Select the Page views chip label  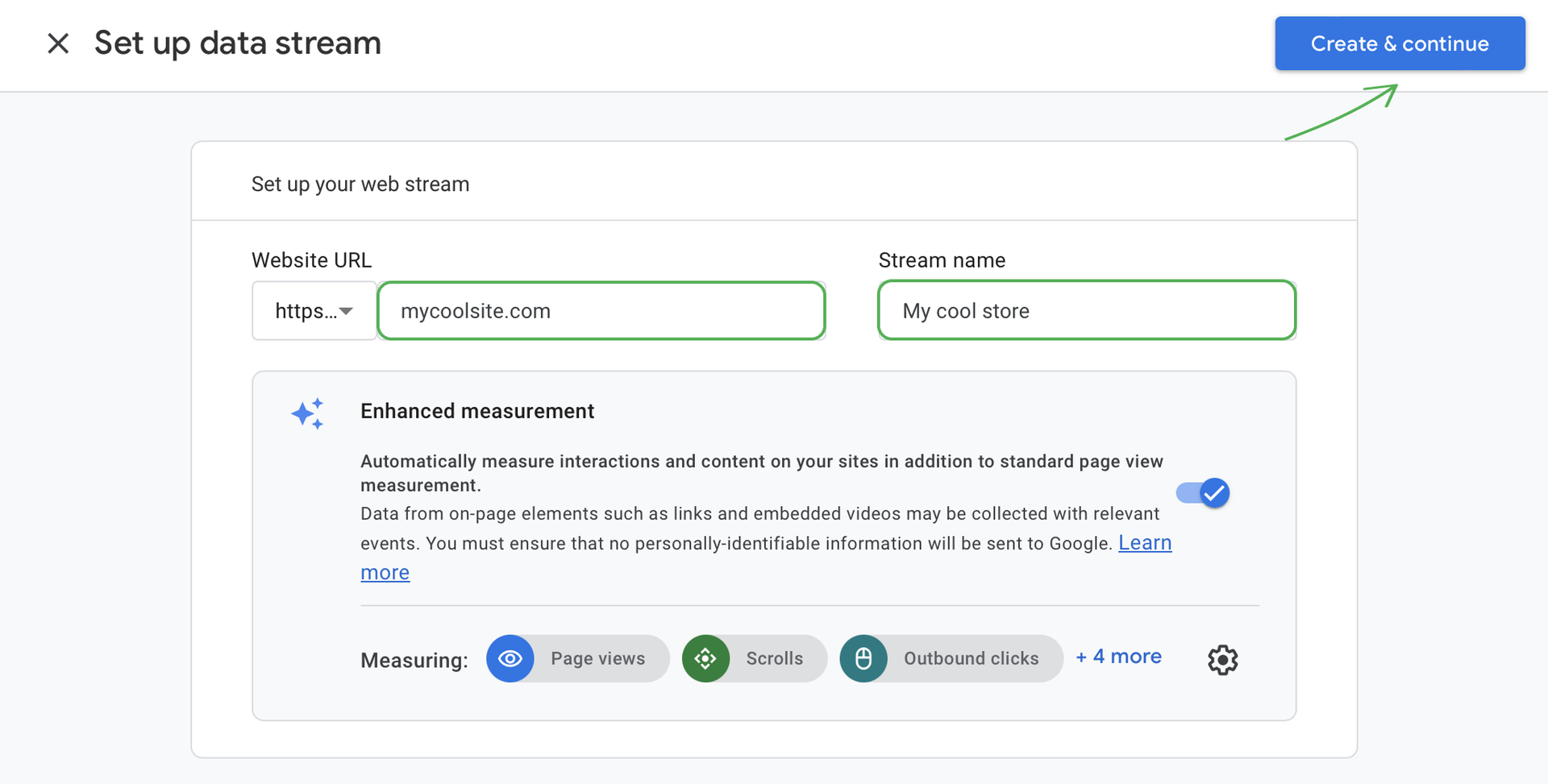pos(597,659)
